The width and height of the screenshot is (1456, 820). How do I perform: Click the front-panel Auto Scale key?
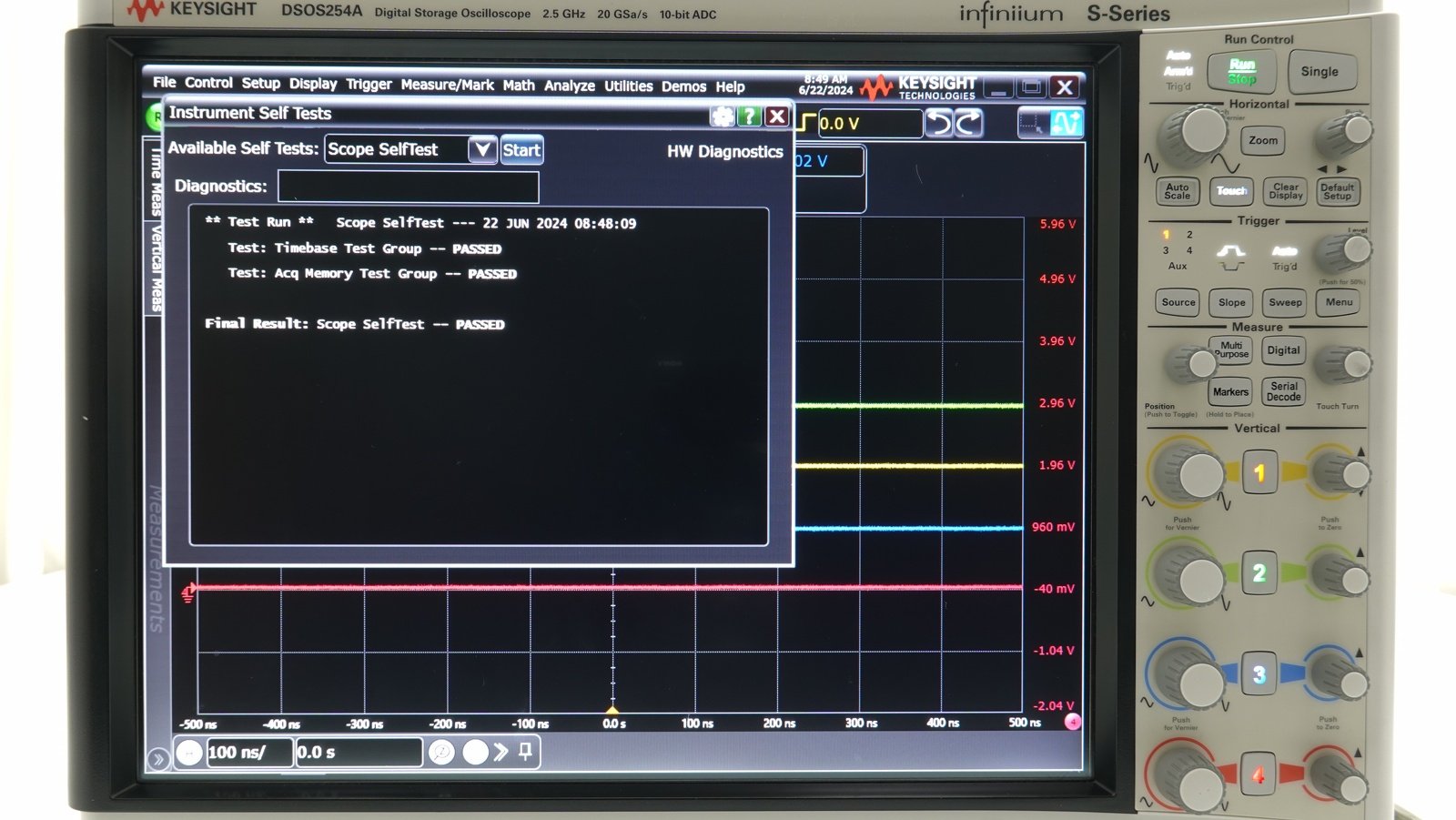pos(1177,191)
